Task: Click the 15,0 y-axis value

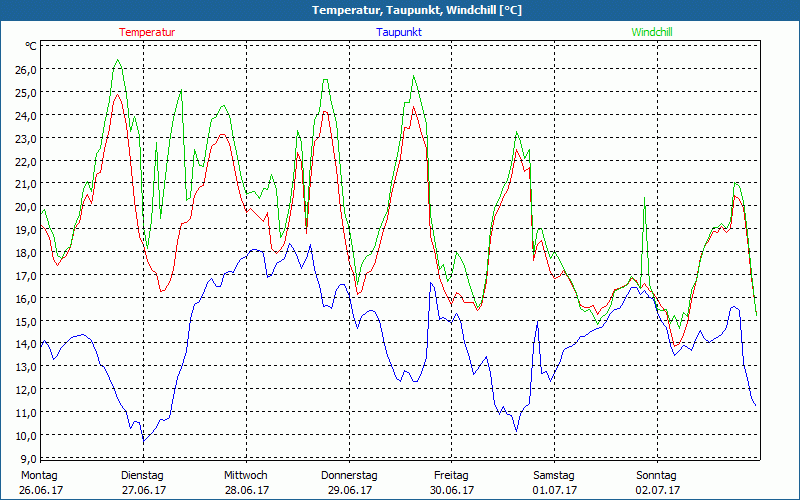Action: point(25,322)
